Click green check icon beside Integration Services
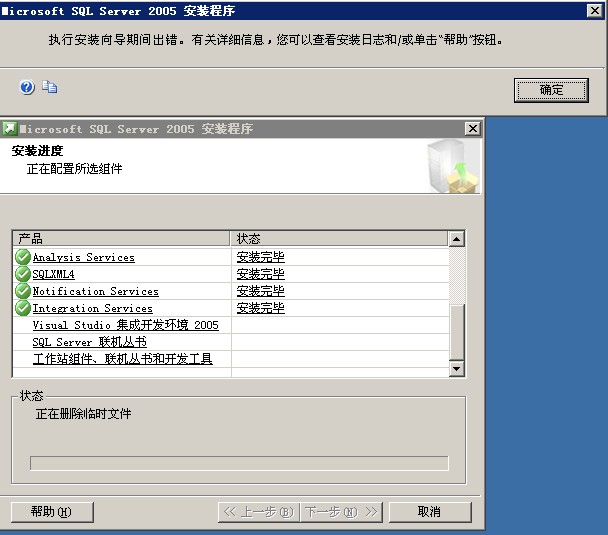The height and width of the screenshot is (535, 608). [x=23, y=308]
